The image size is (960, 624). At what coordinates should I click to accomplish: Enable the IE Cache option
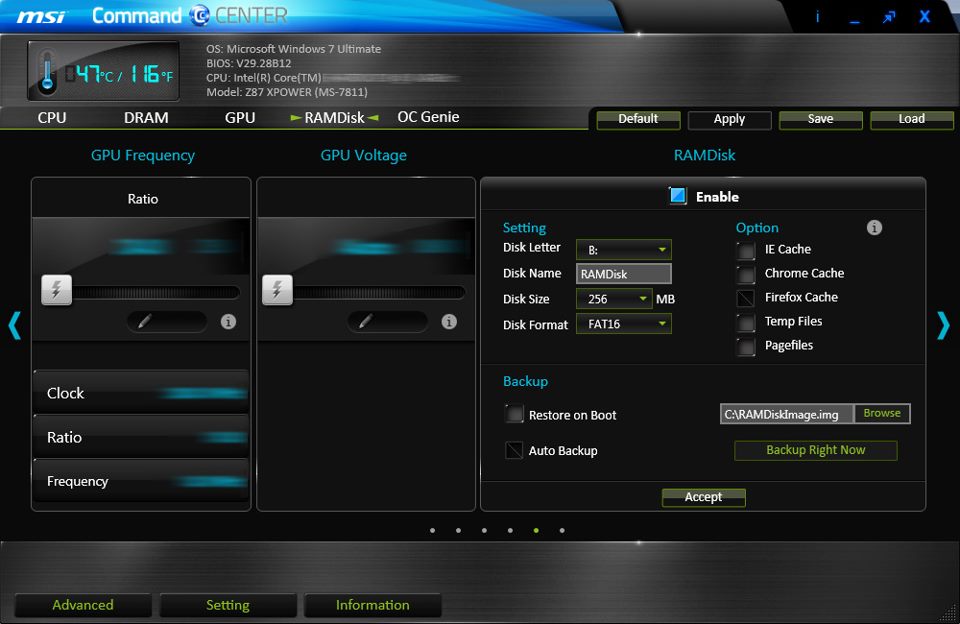point(746,250)
